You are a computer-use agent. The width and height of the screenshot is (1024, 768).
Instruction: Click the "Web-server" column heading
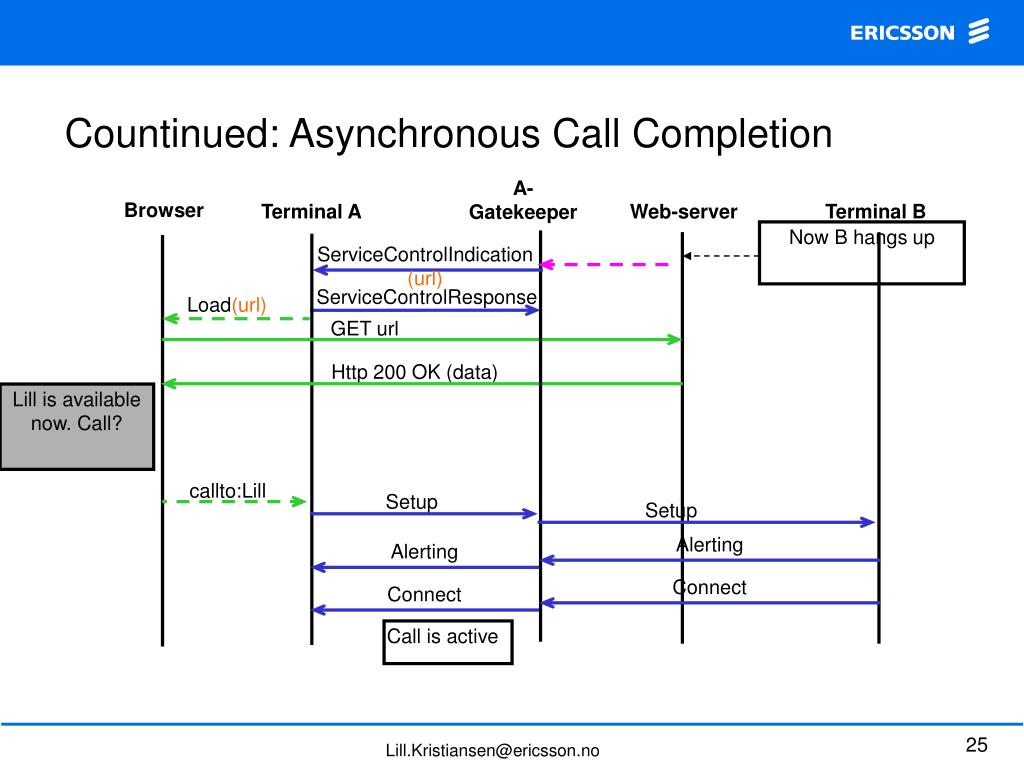tap(683, 212)
